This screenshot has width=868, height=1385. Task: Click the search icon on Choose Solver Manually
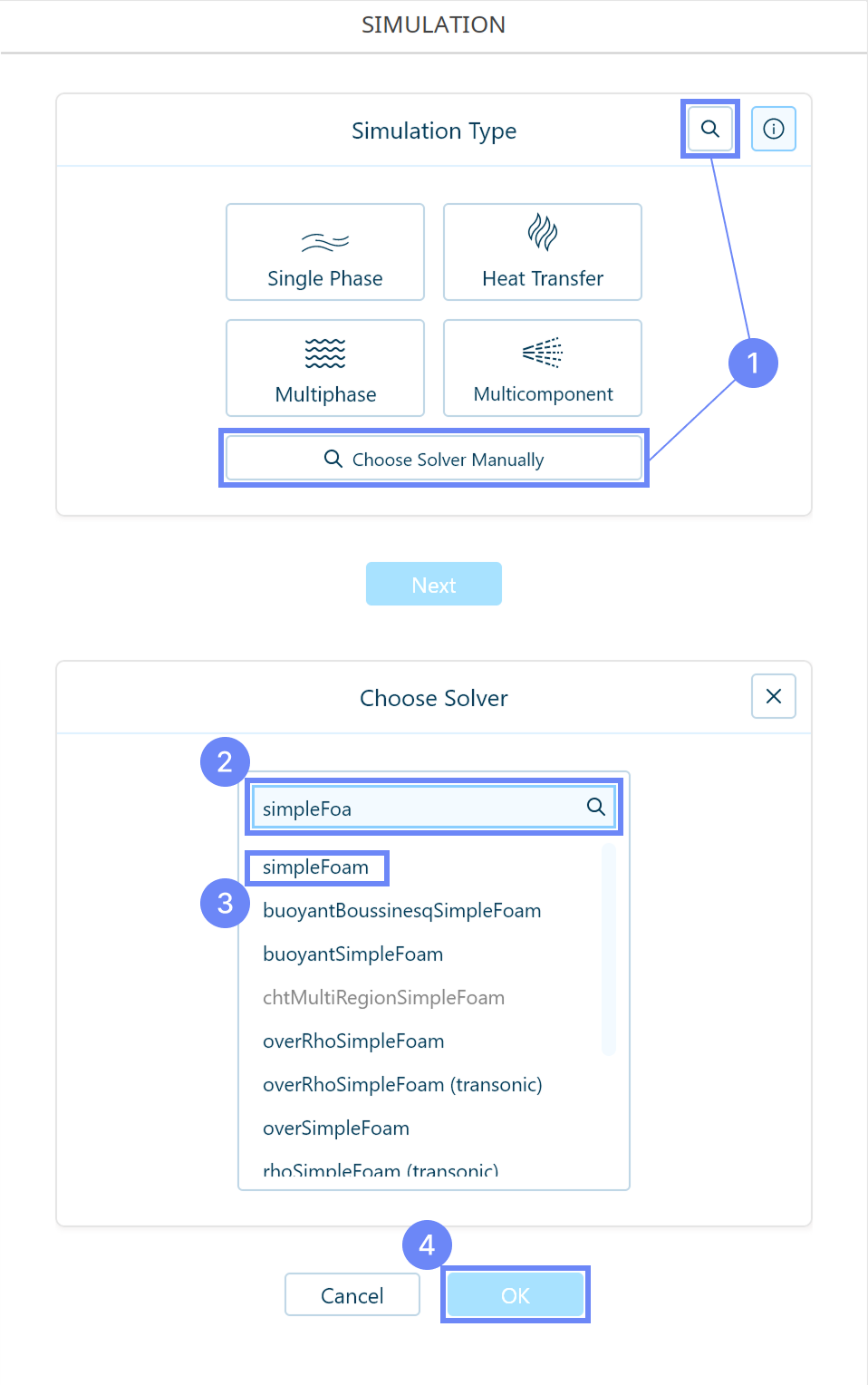click(x=333, y=459)
